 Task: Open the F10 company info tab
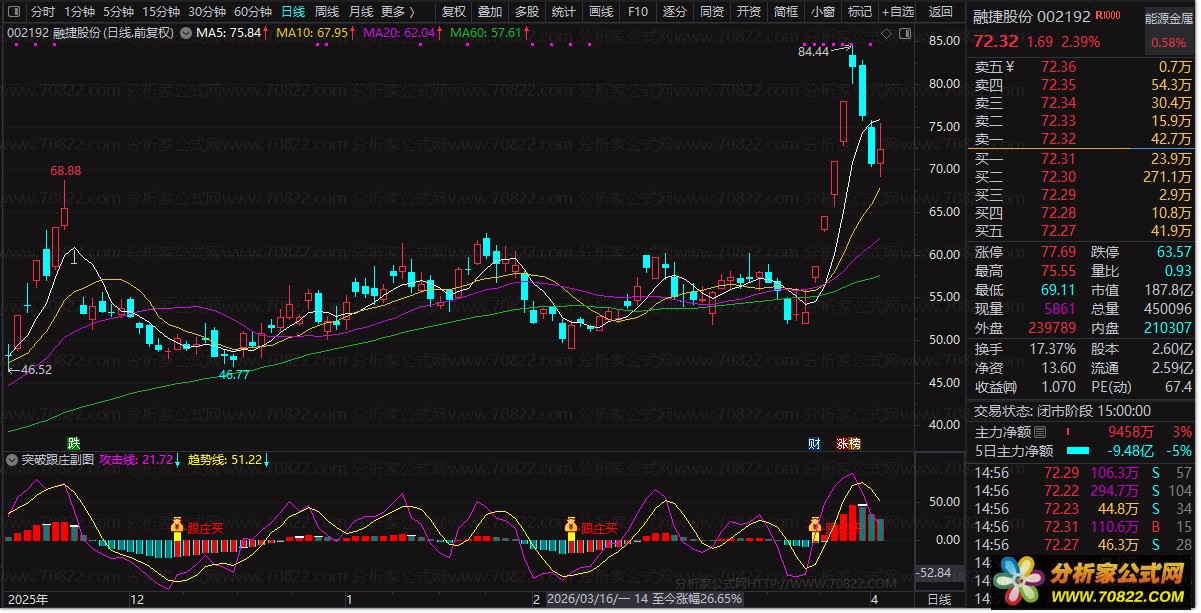(x=636, y=12)
